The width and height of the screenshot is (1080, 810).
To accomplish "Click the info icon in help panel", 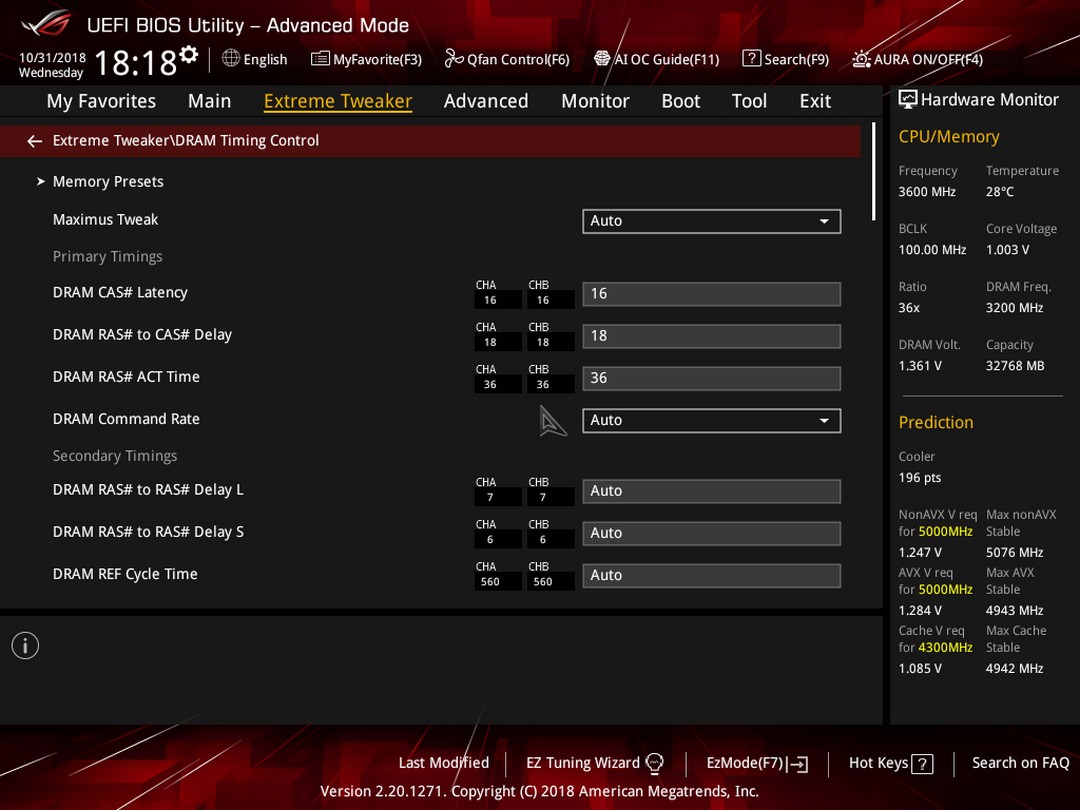I will (25, 645).
